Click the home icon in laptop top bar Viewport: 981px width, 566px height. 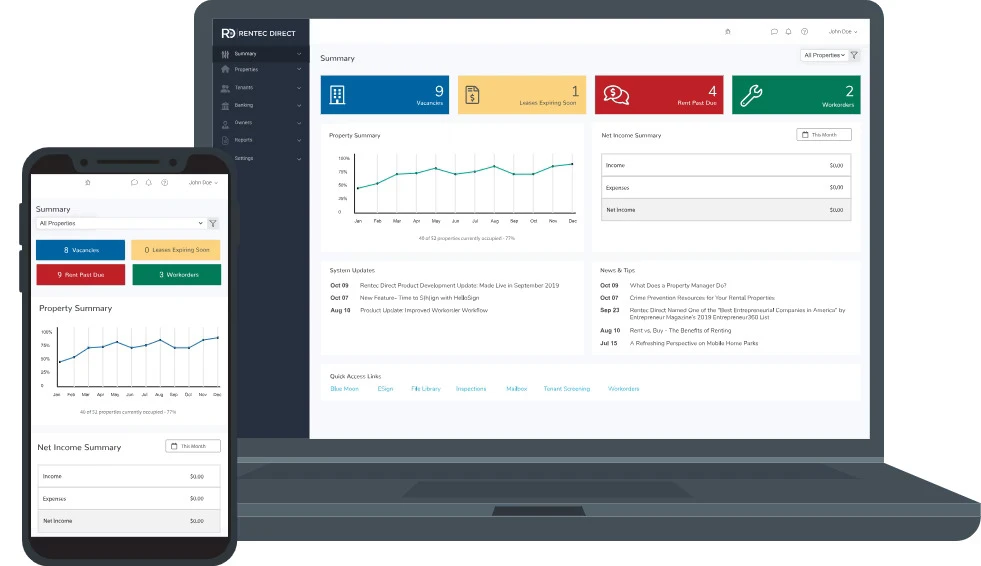pos(727,32)
